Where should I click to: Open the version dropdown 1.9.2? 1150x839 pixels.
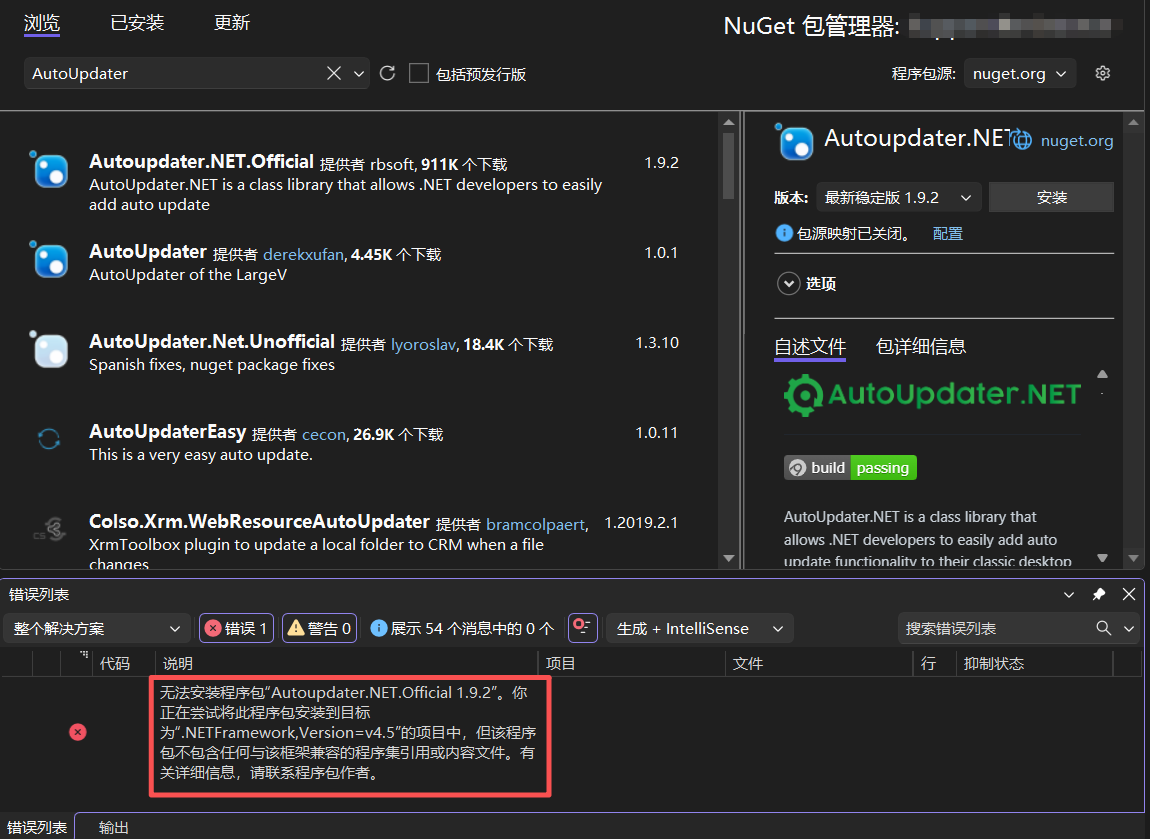tap(899, 197)
